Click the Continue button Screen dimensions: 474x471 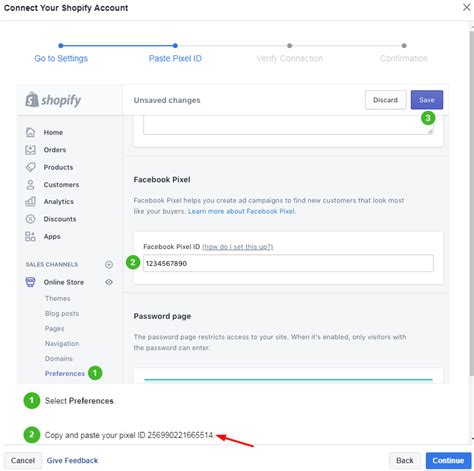[448, 460]
